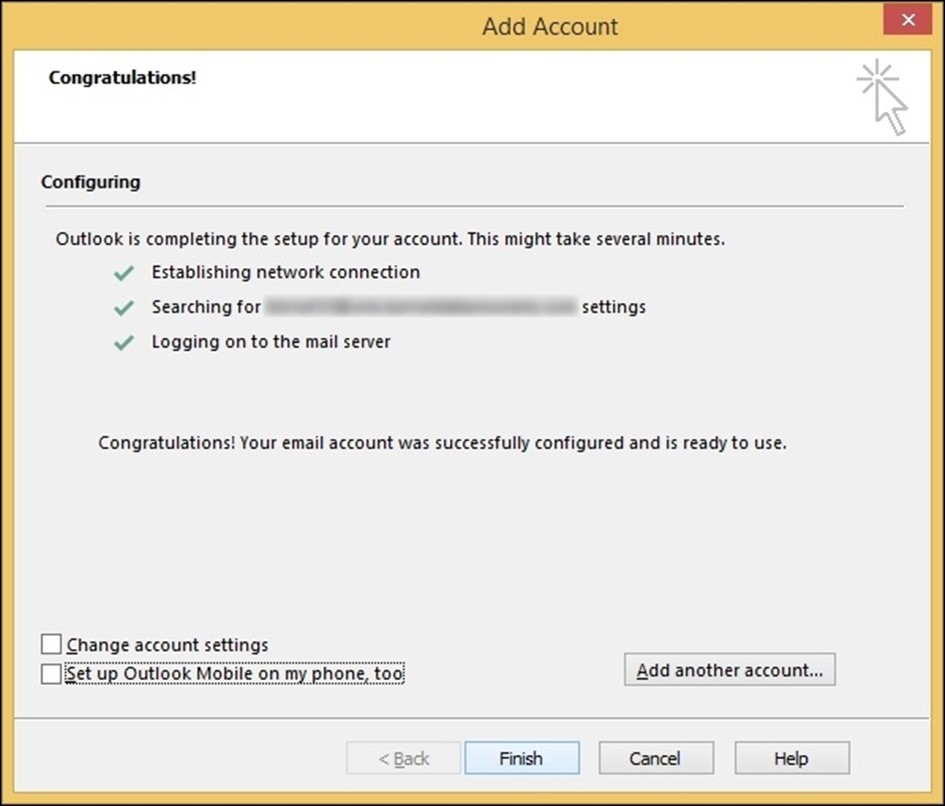Click checkmark beside Establishing network connection
Screen dimensions: 945x806
point(124,273)
